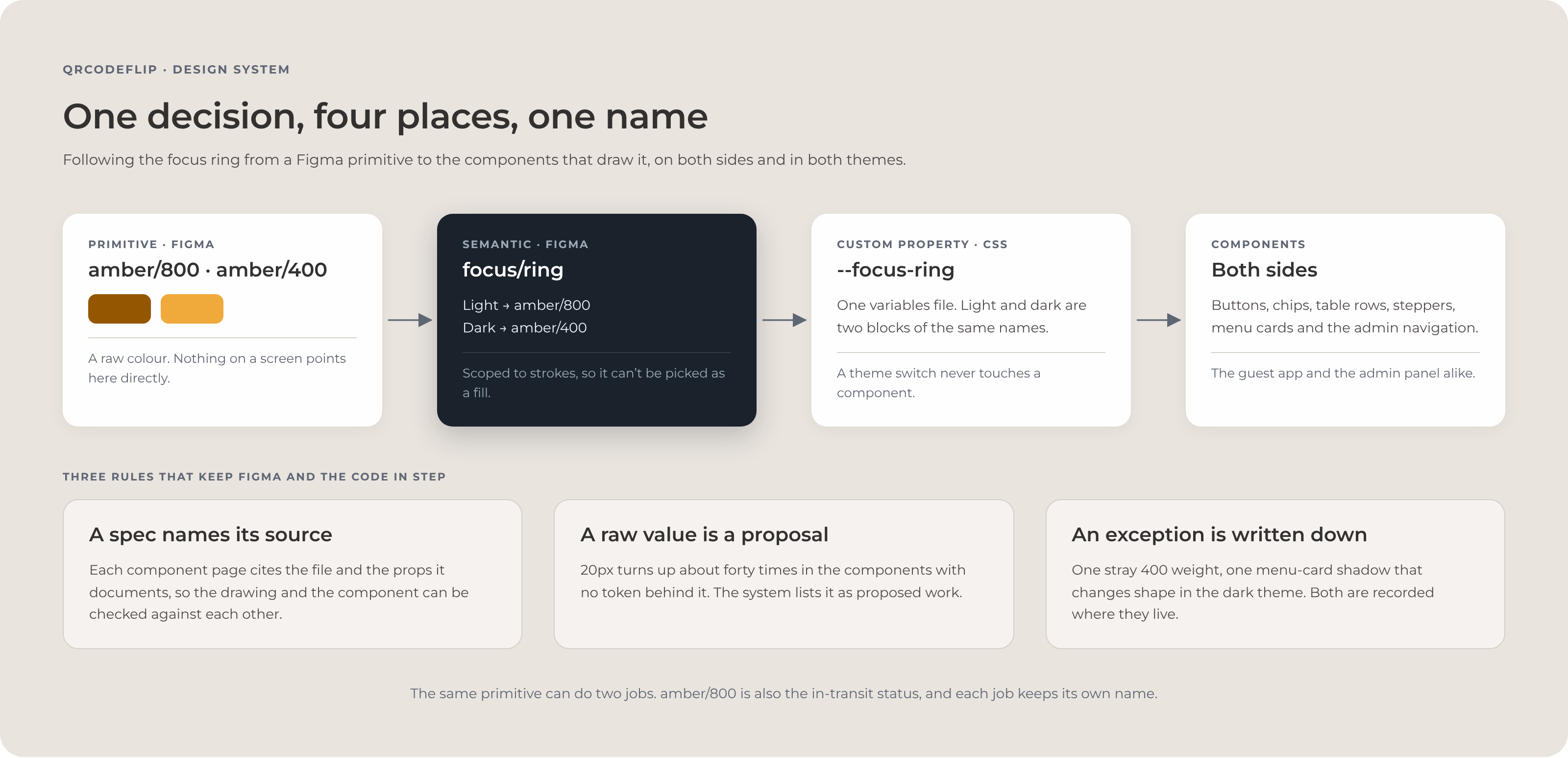Click the 'Both sides' heading
Screen dimensions: 1568x758
1264,270
